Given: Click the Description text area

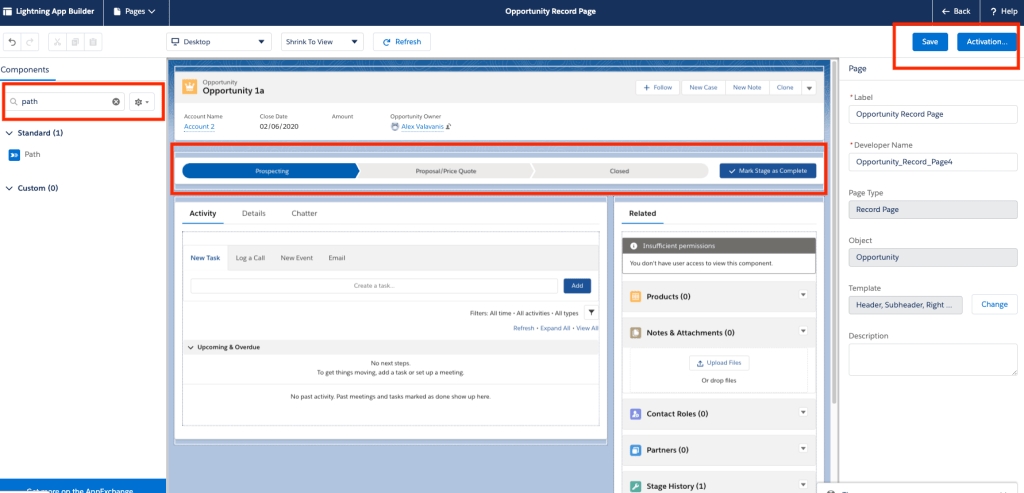Looking at the screenshot, I should (932, 359).
